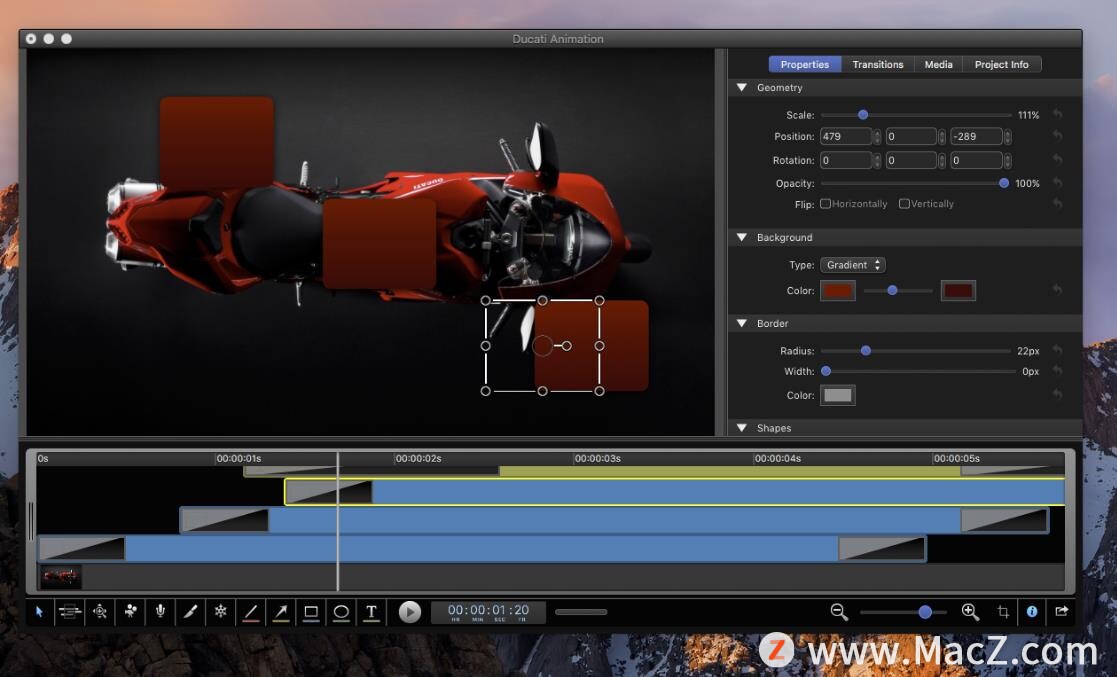Zoom out the timeline with magnifier minus

(838, 611)
